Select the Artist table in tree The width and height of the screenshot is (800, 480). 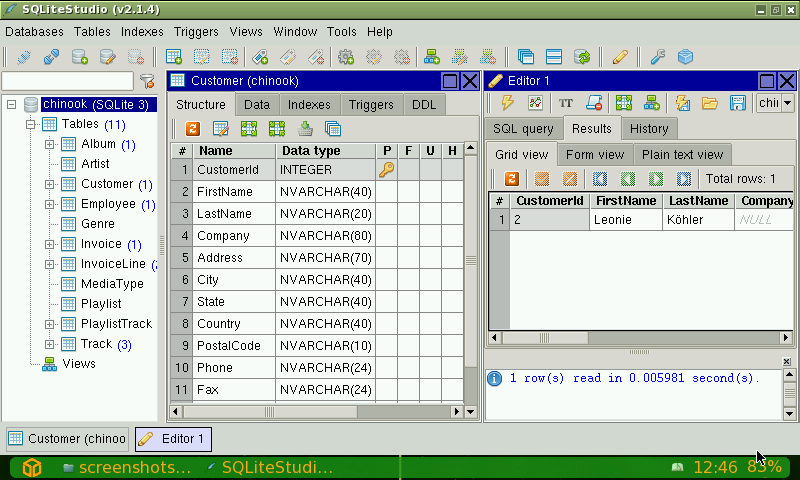(x=95, y=164)
